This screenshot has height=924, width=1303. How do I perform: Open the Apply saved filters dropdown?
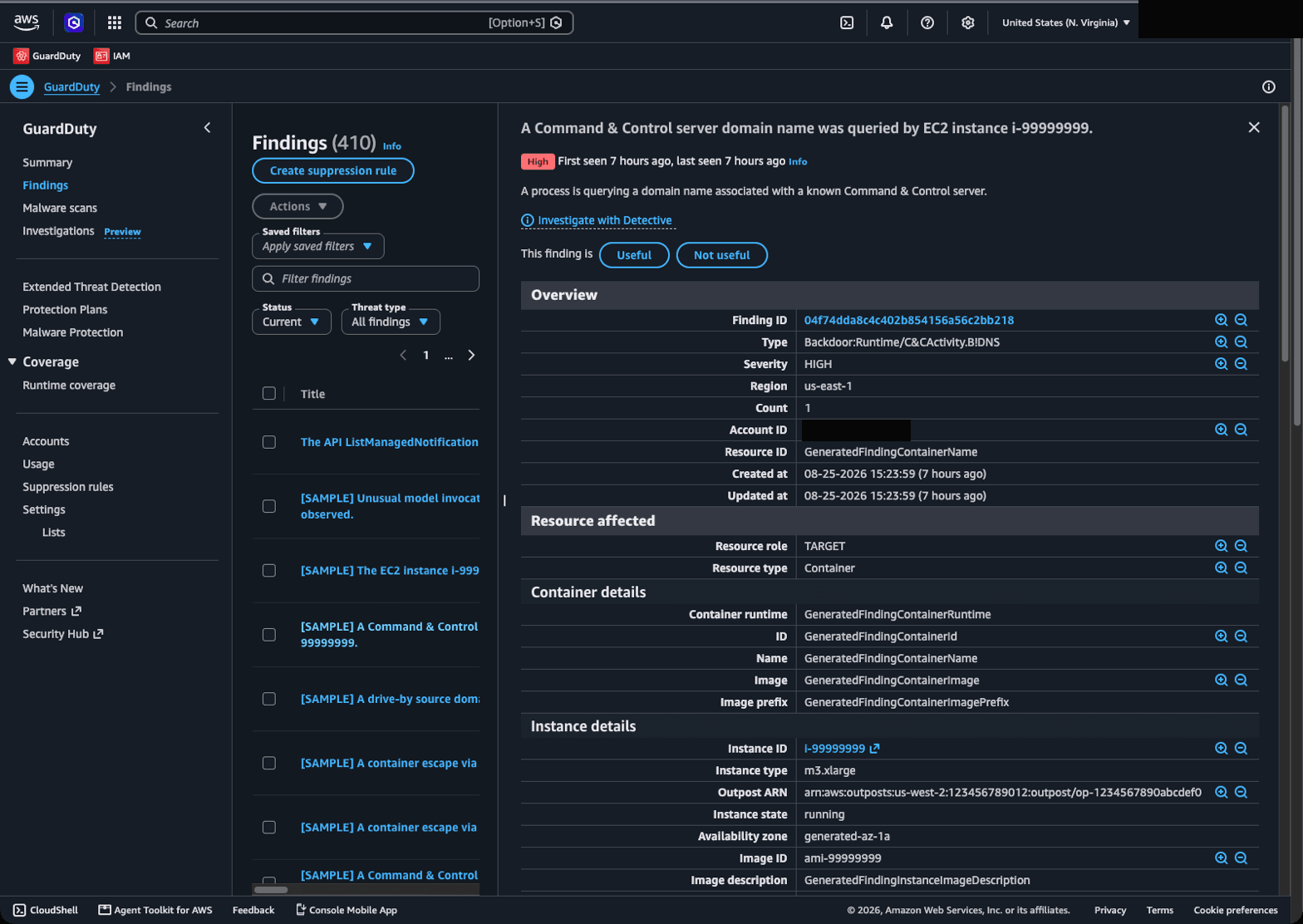(x=317, y=246)
